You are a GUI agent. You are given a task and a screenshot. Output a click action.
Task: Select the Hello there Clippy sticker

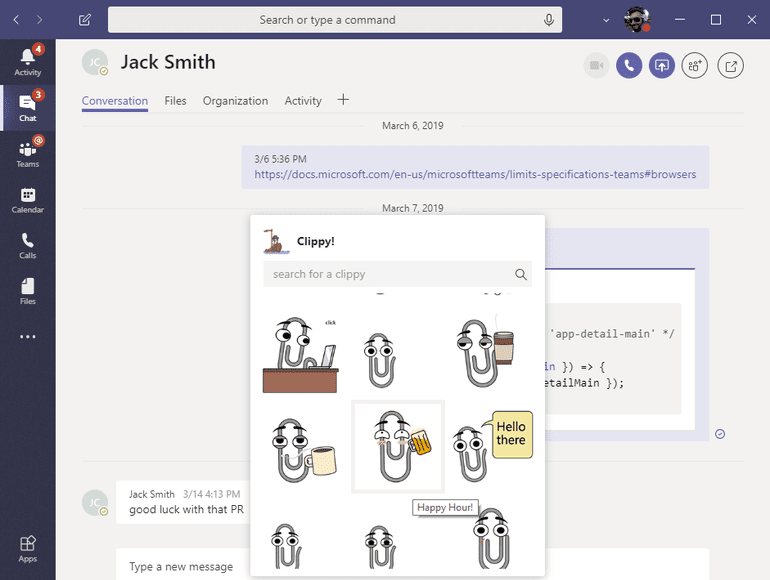click(x=493, y=446)
